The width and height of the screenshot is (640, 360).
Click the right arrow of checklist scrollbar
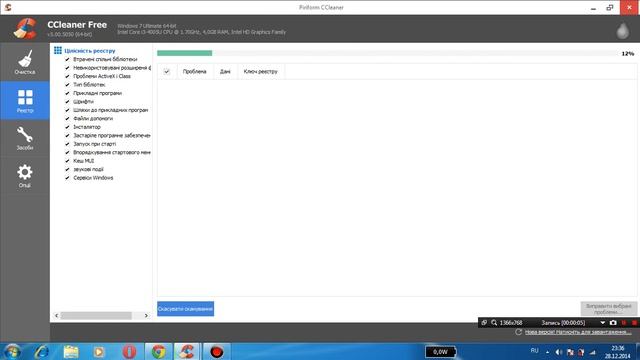(146, 316)
